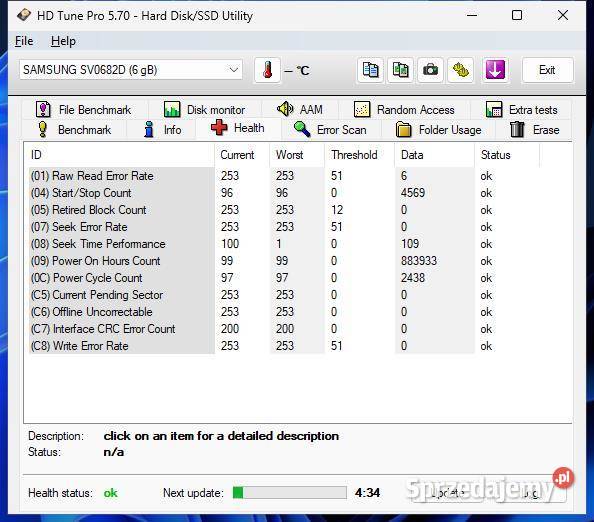594x522 pixels.
Task: Click the green ok health status text
Action: coord(111,493)
